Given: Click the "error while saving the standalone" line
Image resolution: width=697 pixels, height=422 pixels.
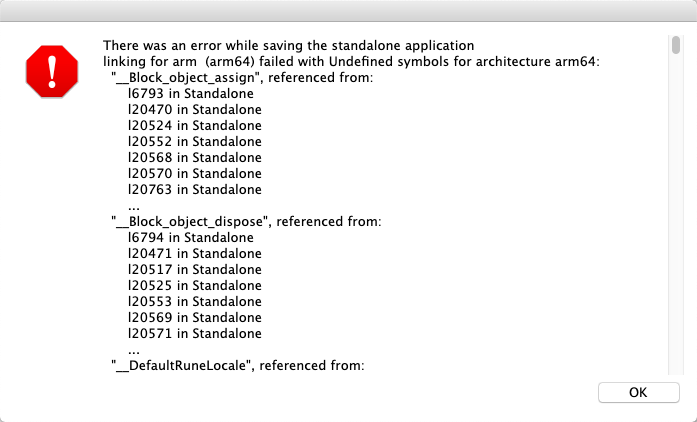Looking at the screenshot, I should point(288,46).
